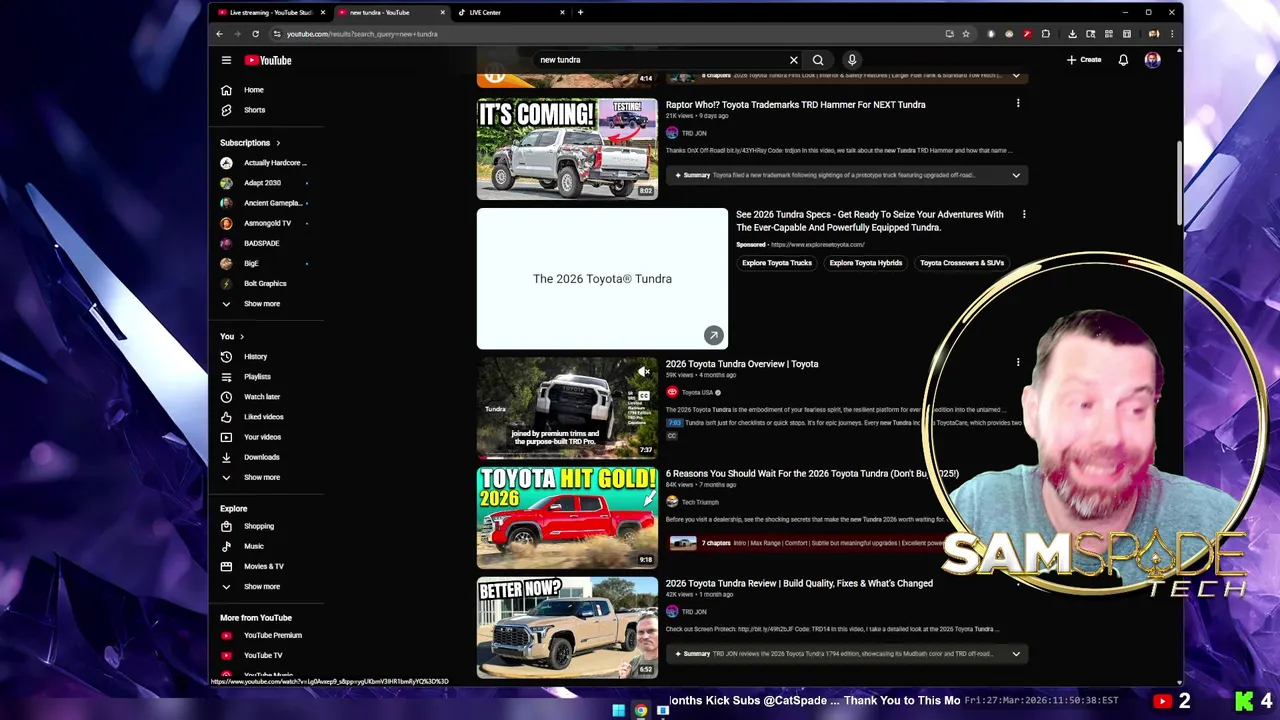Bookmark this page with star icon
This screenshot has height=720, width=1280.
[x=966, y=34]
